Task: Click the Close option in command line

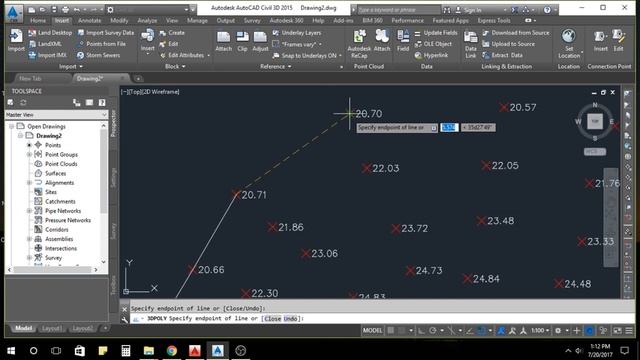Action: point(272,318)
